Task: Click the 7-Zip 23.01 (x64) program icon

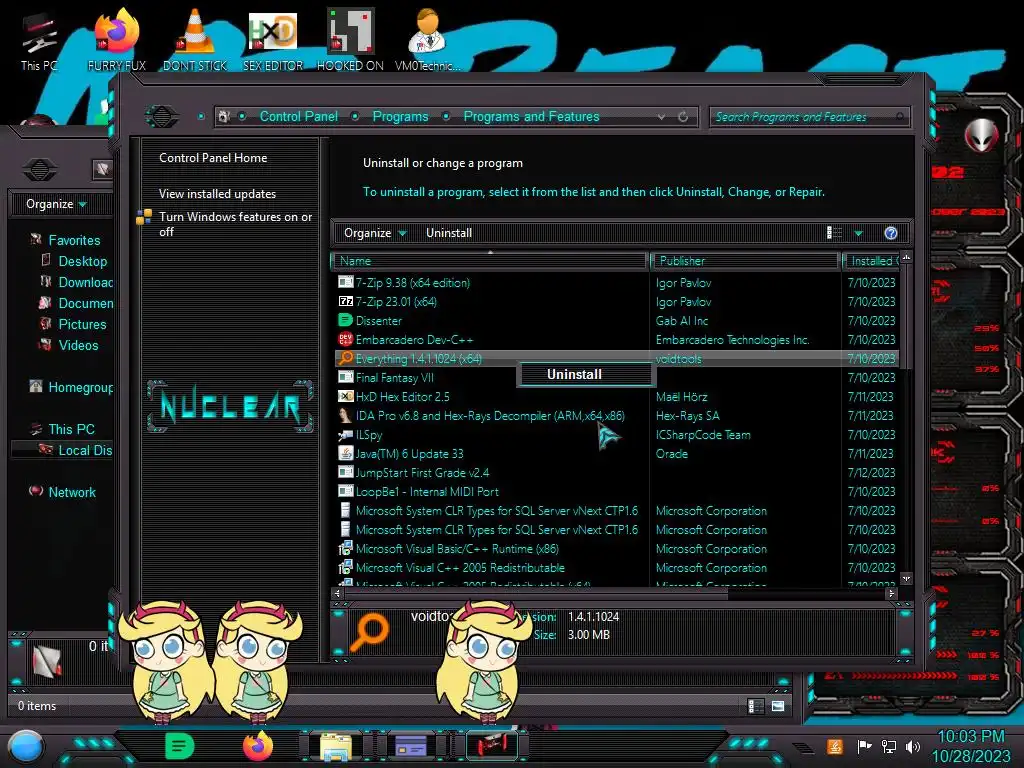Action: [x=345, y=302]
